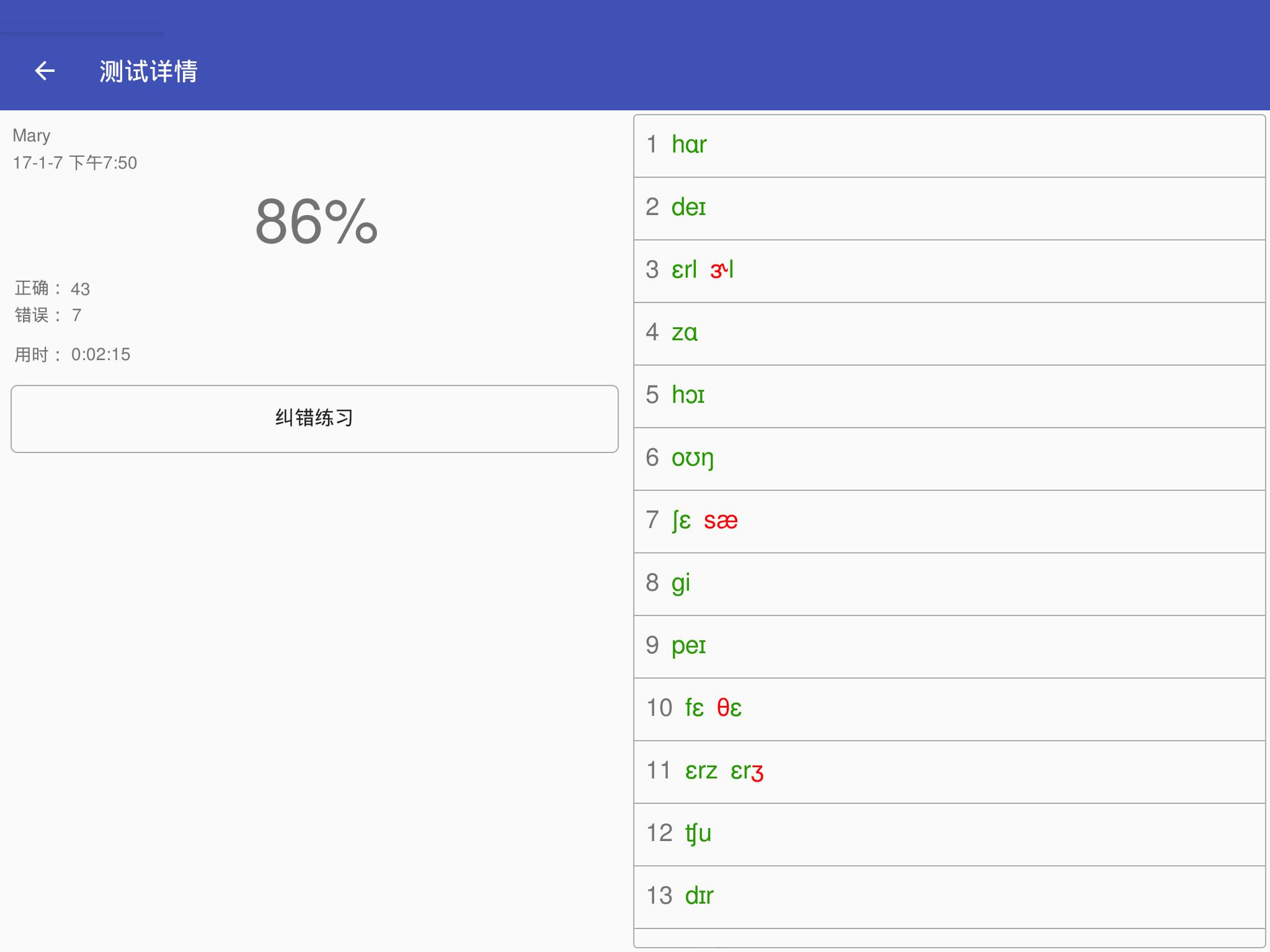Click the red wrong answer ɝl in row 3
1270x952 pixels.
[x=722, y=270]
